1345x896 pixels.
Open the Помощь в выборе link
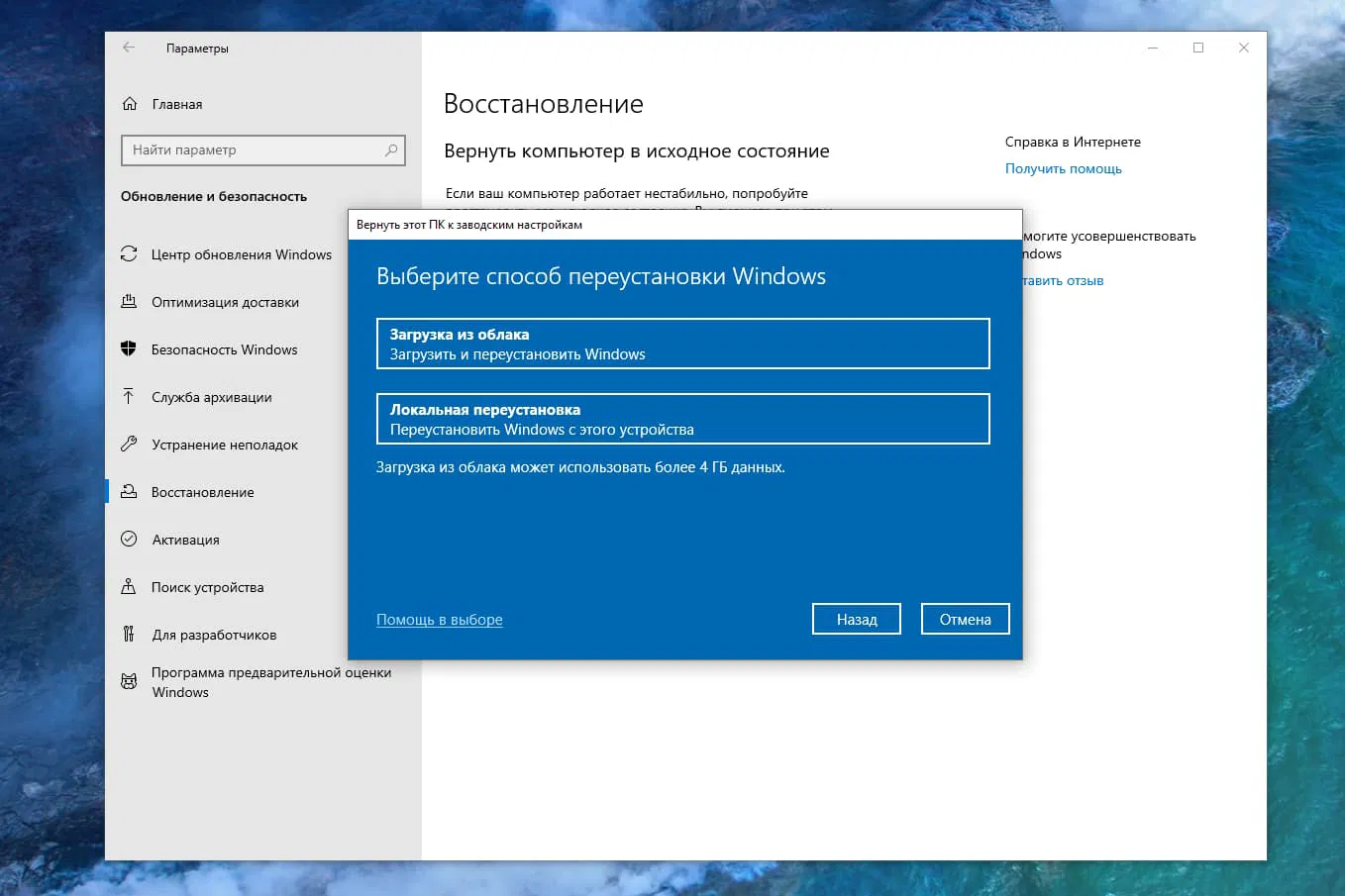[x=439, y=619]
